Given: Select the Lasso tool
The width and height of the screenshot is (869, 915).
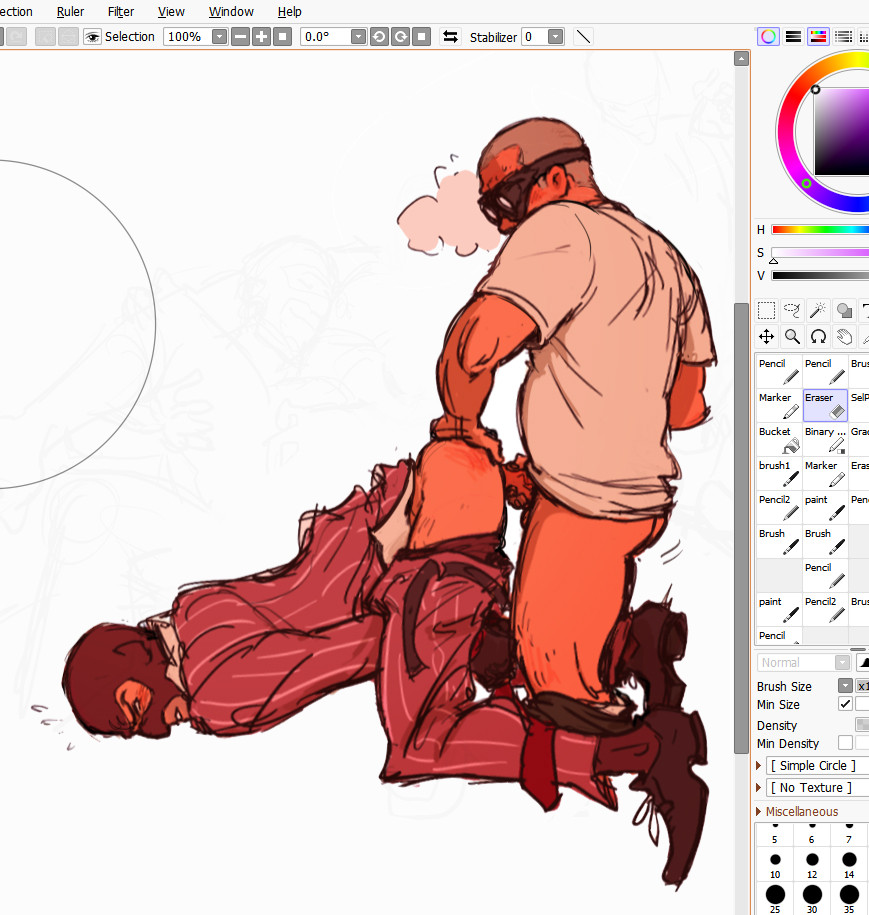Looking at the screenshot, I should pos(792,310).
